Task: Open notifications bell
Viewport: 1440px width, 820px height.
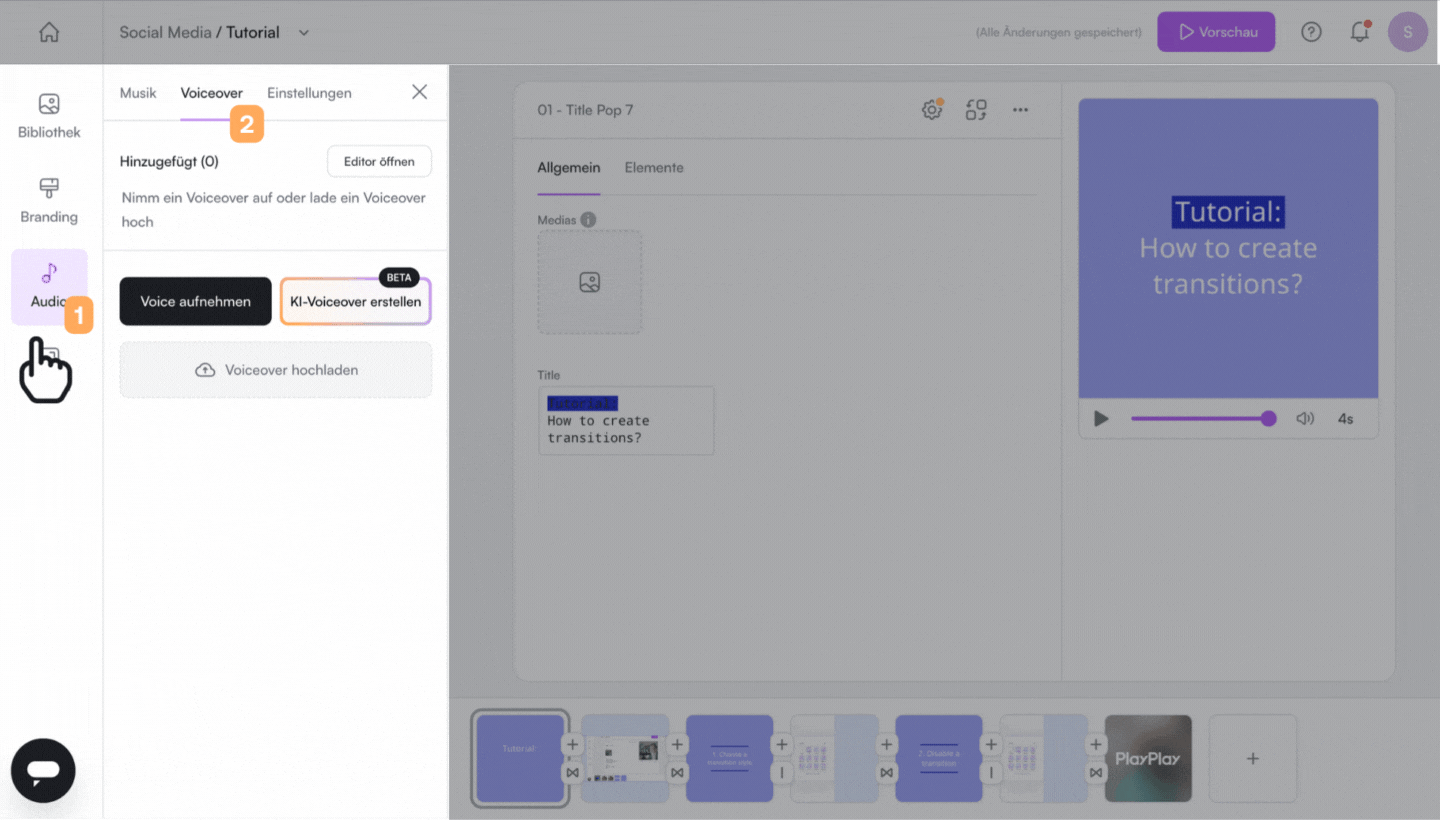Action: (x=1360, y=32)
